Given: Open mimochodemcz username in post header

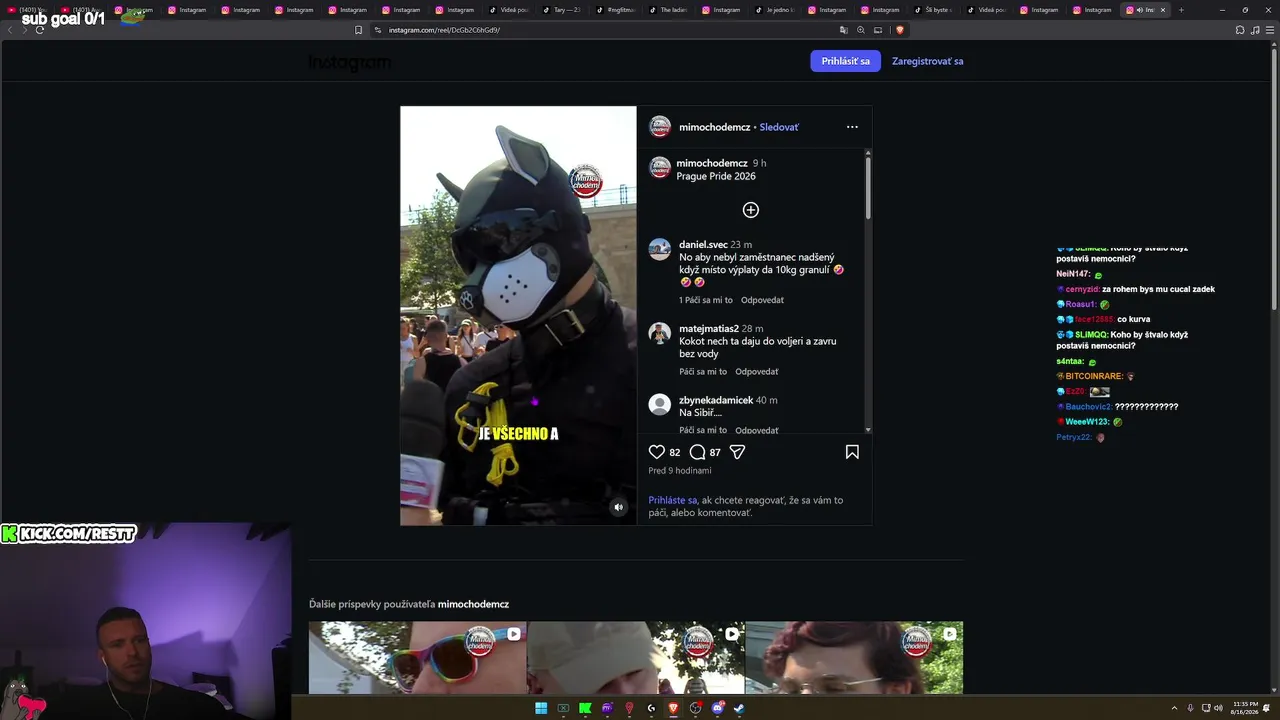Looking at the screenshot, I should 715,127.
